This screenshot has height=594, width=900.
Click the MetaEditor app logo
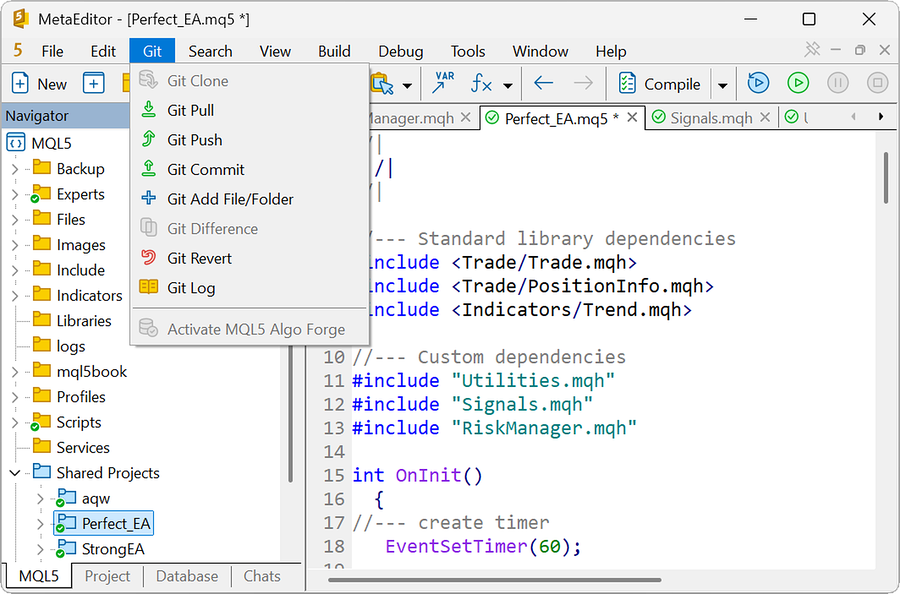click(20, 18)
